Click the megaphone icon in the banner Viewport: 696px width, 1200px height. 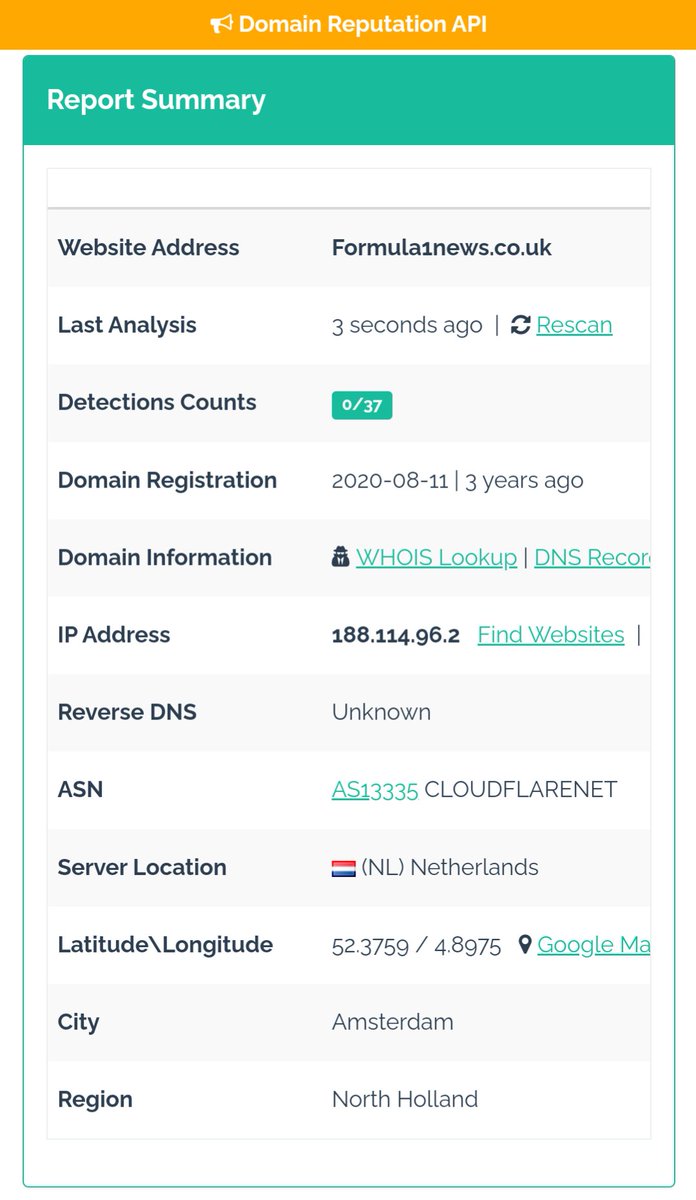[221, 24]
